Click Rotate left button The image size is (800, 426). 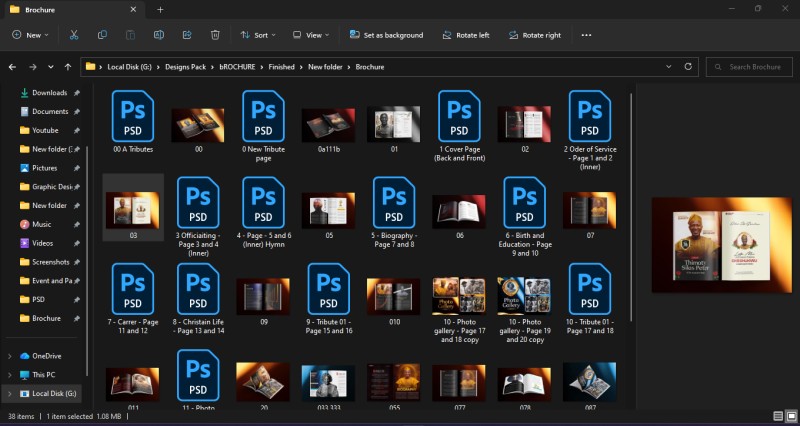click(x=466, y=35)
